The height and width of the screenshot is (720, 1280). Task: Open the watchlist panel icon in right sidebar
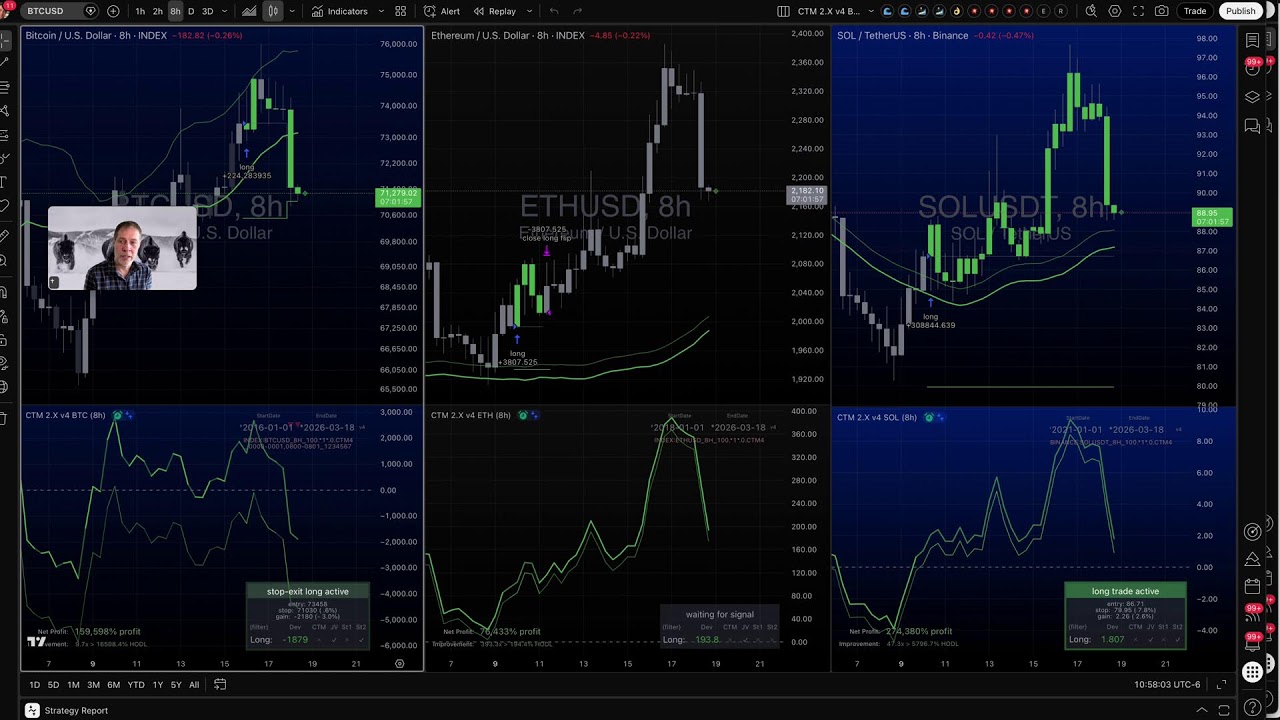coord(1253,40)
